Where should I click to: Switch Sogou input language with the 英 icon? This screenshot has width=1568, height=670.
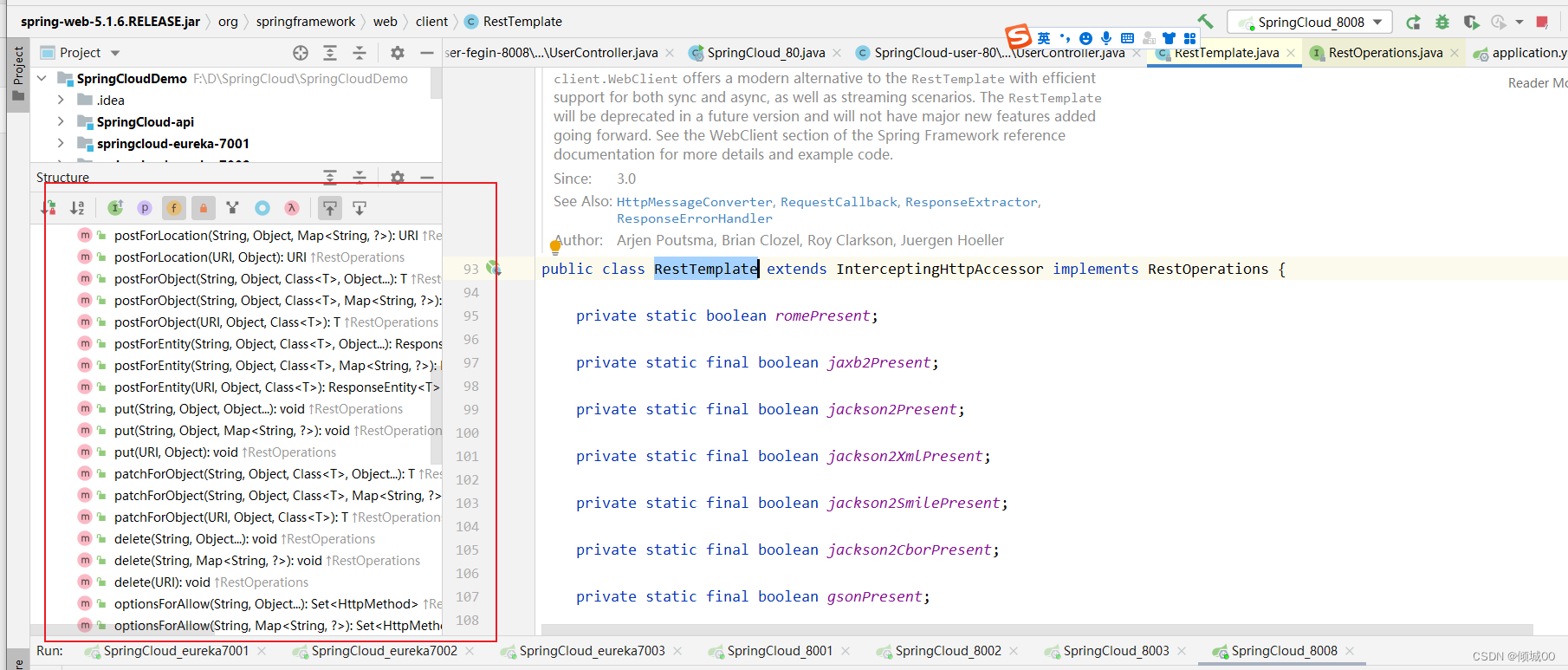click(x=1044, y=38)
